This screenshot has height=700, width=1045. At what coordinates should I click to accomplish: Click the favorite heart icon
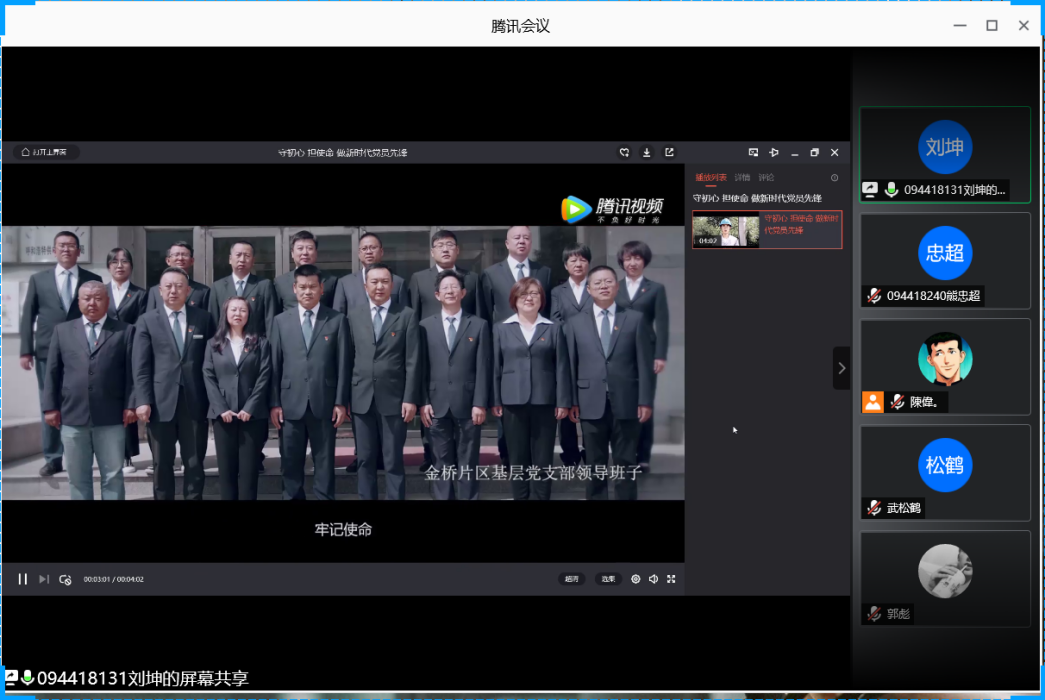point(624,153)
